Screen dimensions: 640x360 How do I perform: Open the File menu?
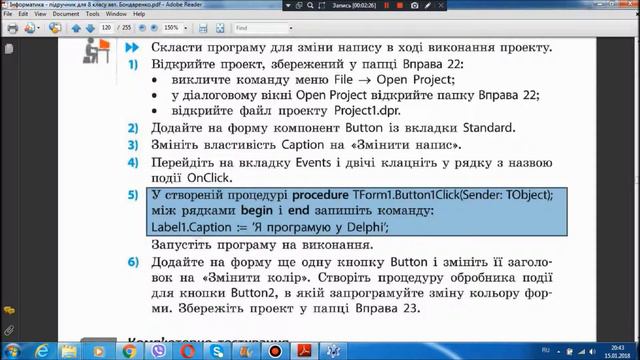8,14
